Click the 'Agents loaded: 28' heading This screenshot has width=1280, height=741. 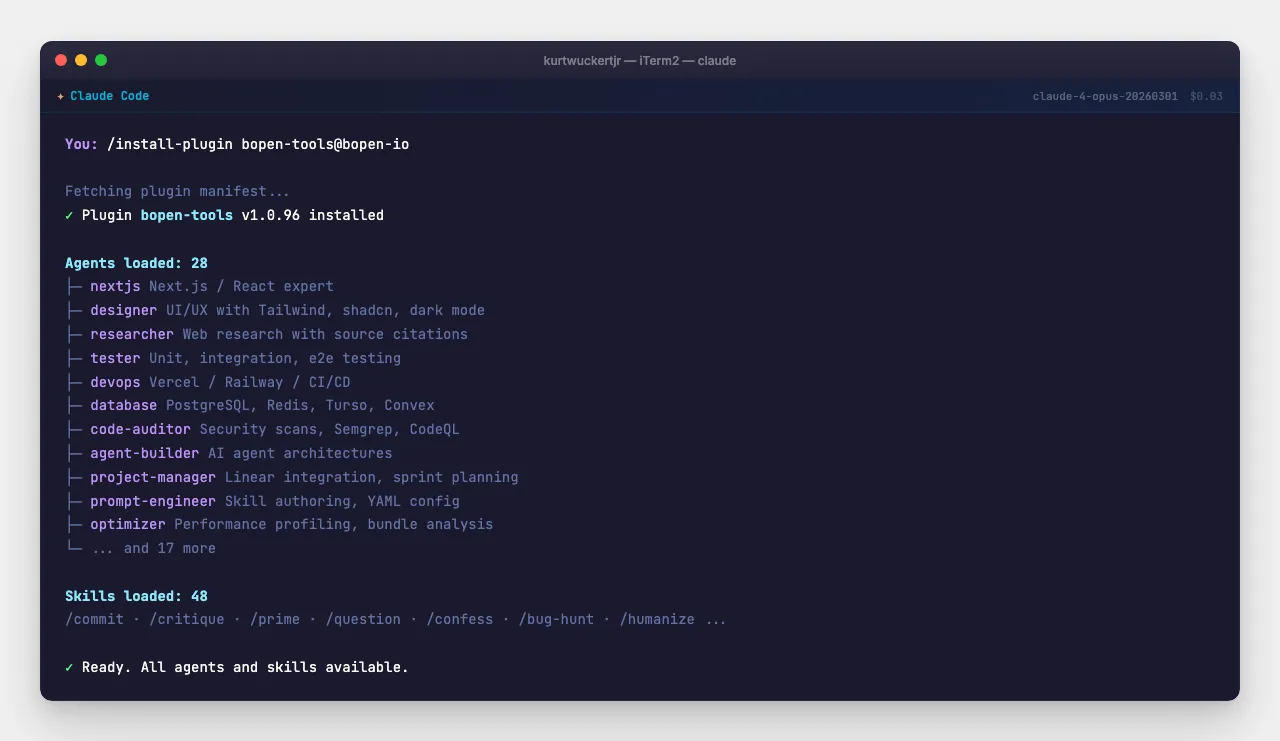coord(136,263)
